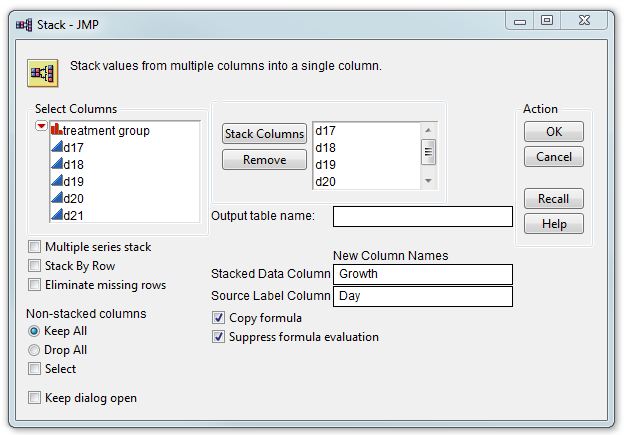Check the Stack By Row option

tap(36, 266)
